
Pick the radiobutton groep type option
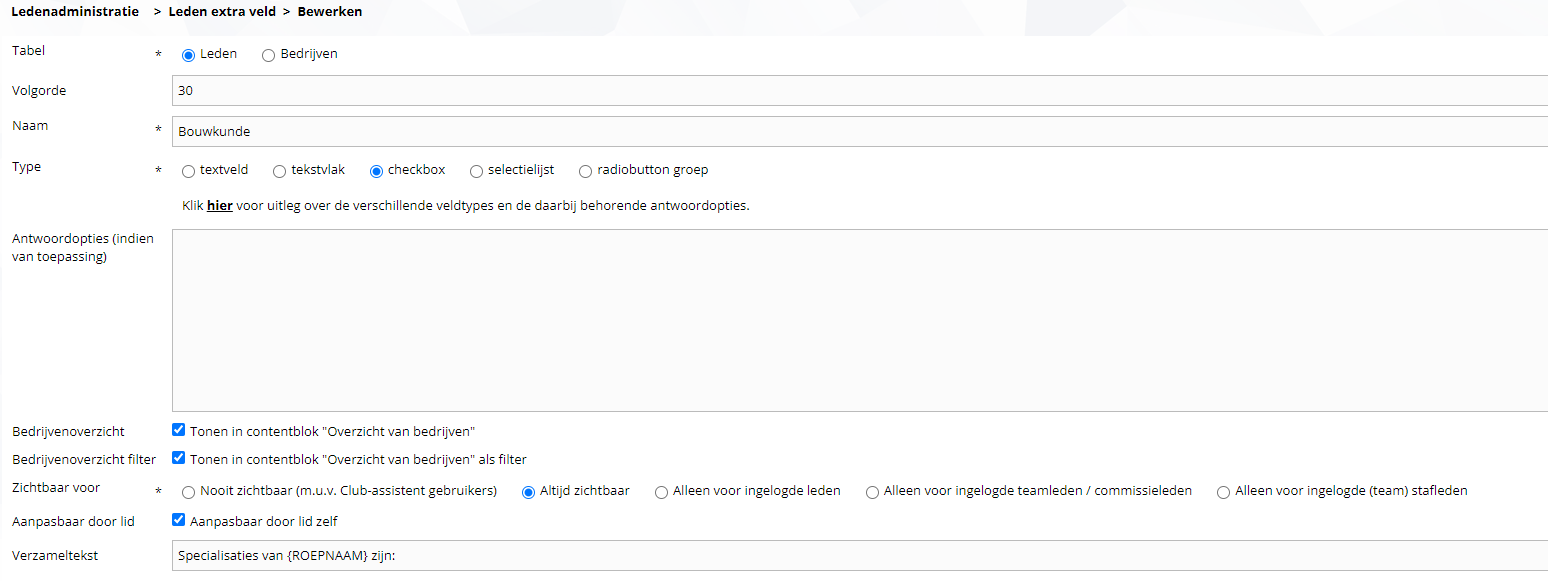tap(585, 171)
